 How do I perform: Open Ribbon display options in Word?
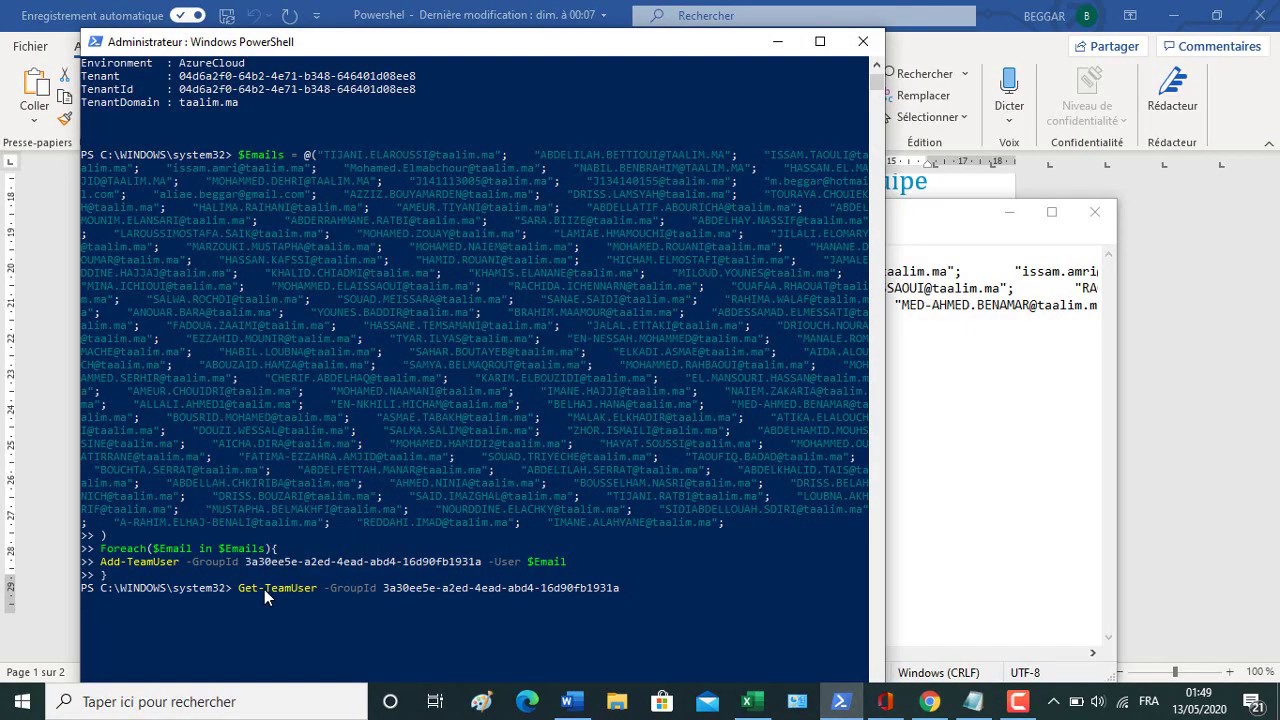pos(1130,15)
